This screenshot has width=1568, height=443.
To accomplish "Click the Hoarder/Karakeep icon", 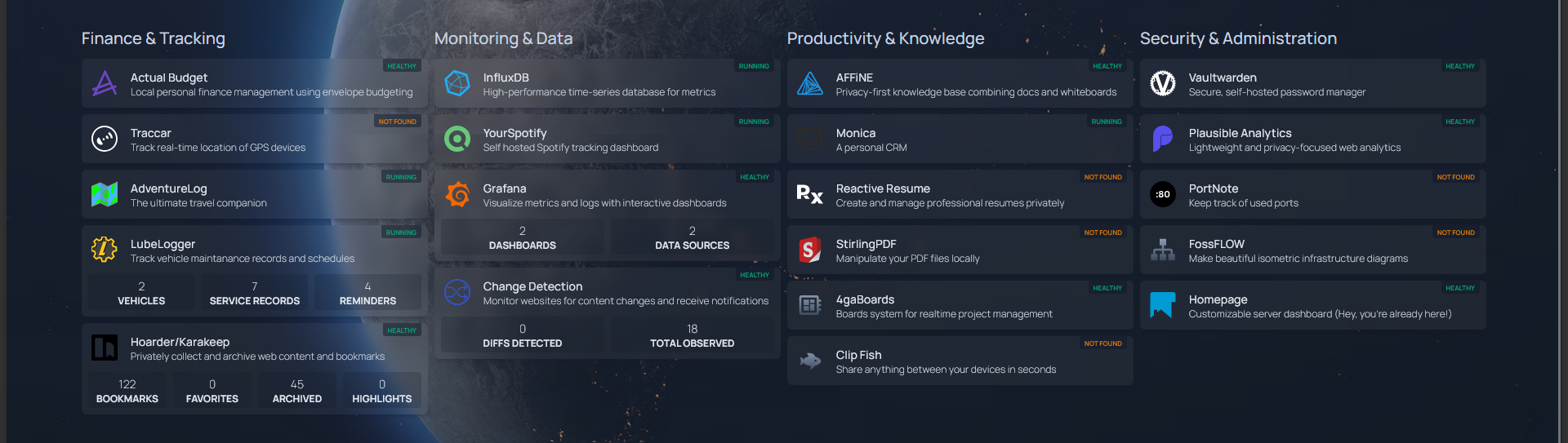I will point(105,348).
